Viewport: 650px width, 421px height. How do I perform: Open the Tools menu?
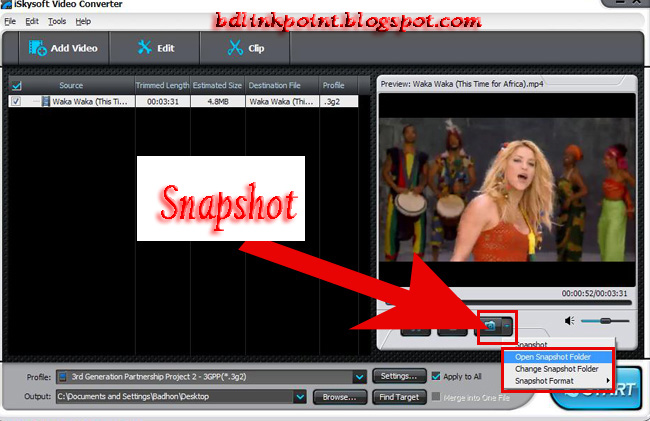pyautogui.click(x=57, y=21)
